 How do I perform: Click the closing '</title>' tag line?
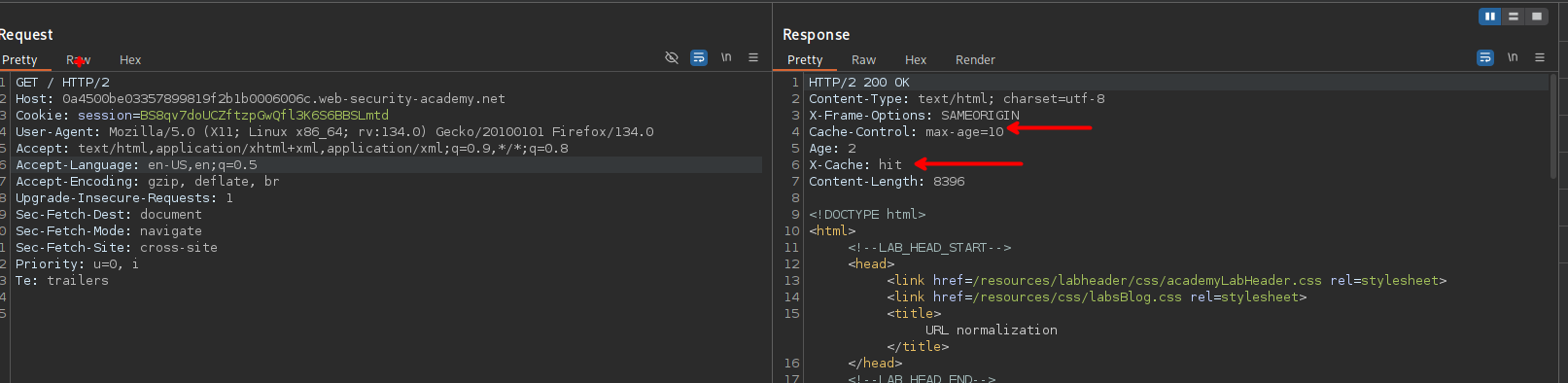918,347
